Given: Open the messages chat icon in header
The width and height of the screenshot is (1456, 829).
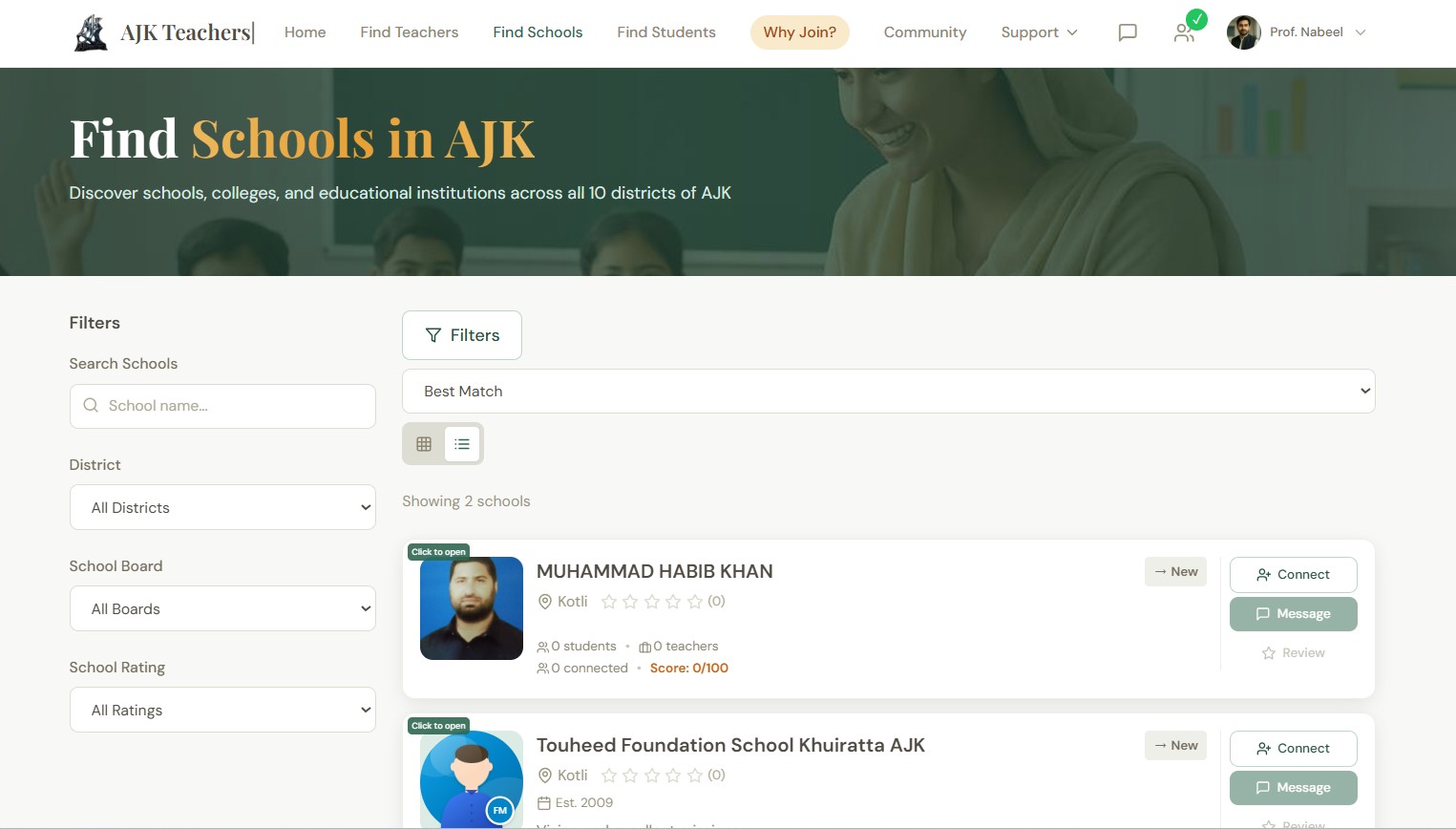Looking at the screenshot, I should 1128,32.
